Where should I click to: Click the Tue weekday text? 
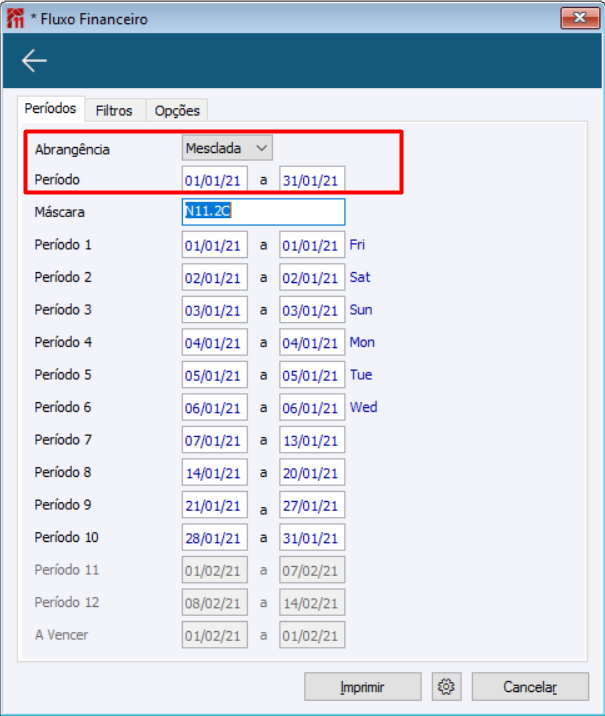pyautogui.click(x=361, y=375)
